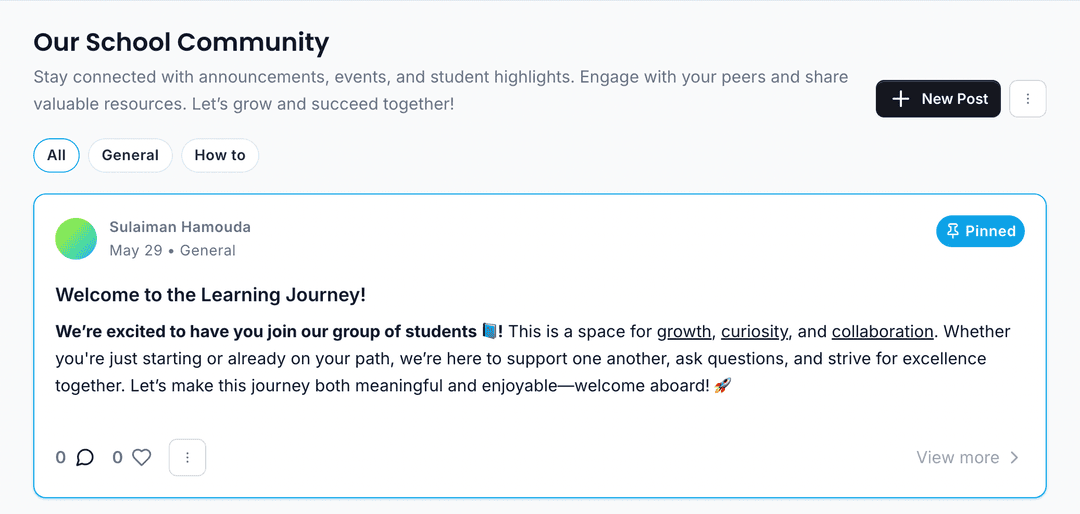This screenshot has width=1080, height=514.
Task: Open Sulaiman Hamouda's author name link
Action: (x=180, y=227)
